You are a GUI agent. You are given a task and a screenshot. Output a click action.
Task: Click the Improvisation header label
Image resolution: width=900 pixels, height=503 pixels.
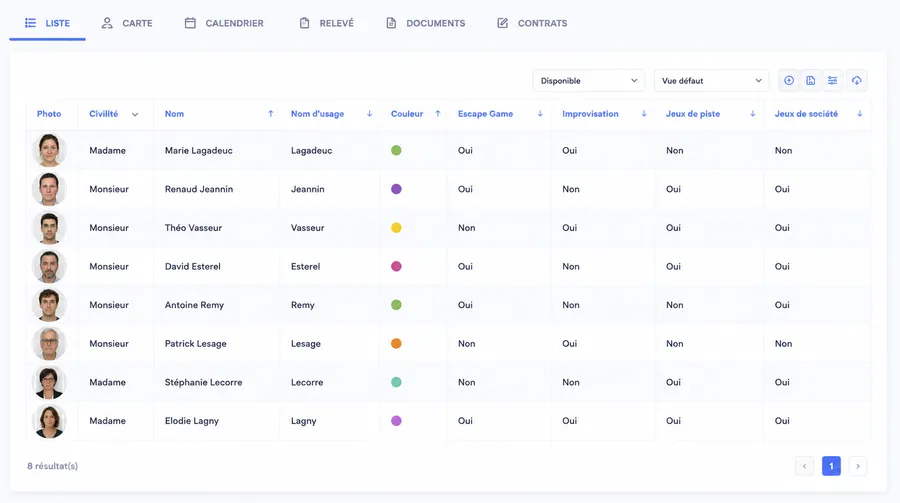point(590,114)
